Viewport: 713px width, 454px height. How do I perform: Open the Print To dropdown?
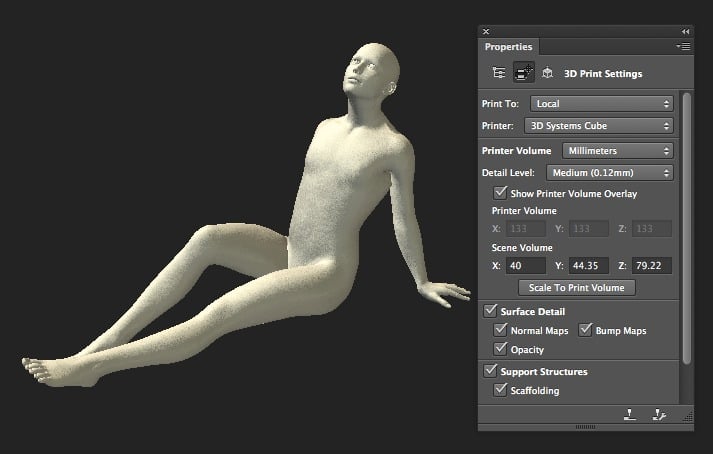(x=601, y=103)
